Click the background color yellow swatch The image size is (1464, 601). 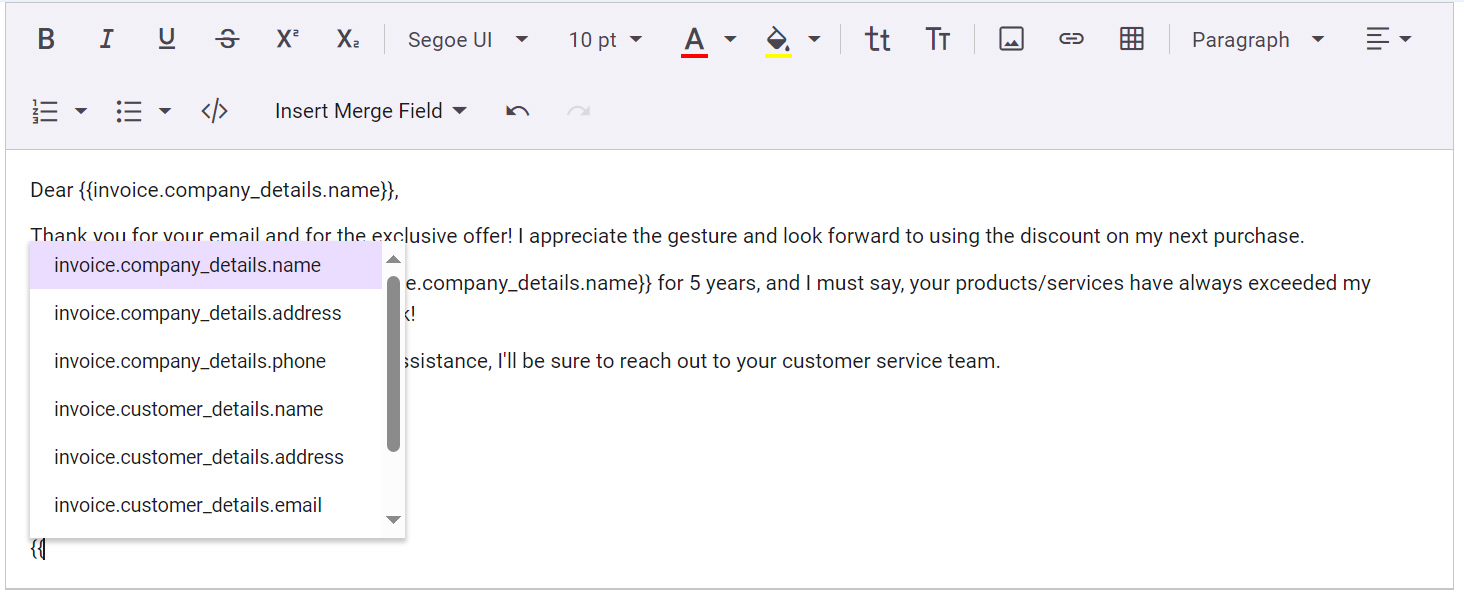pos(778,40)
